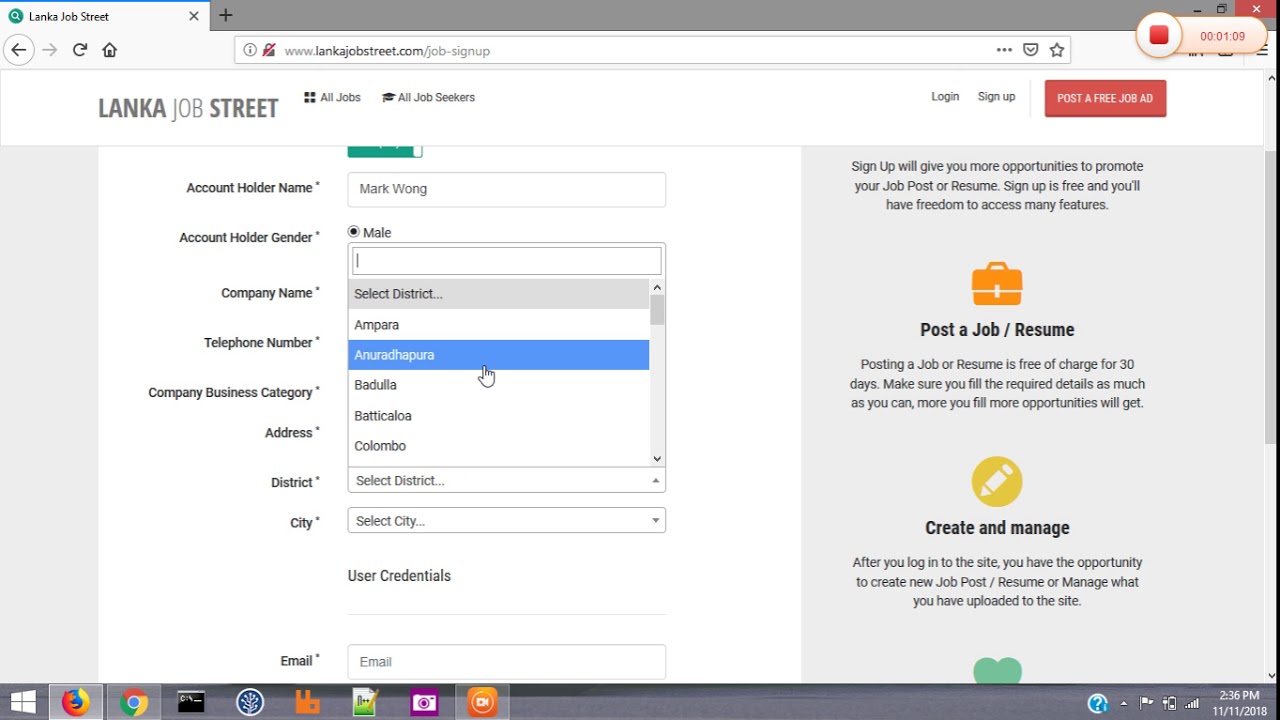
Task: Open Windows Start menu
Action: (x=23, y=703)
